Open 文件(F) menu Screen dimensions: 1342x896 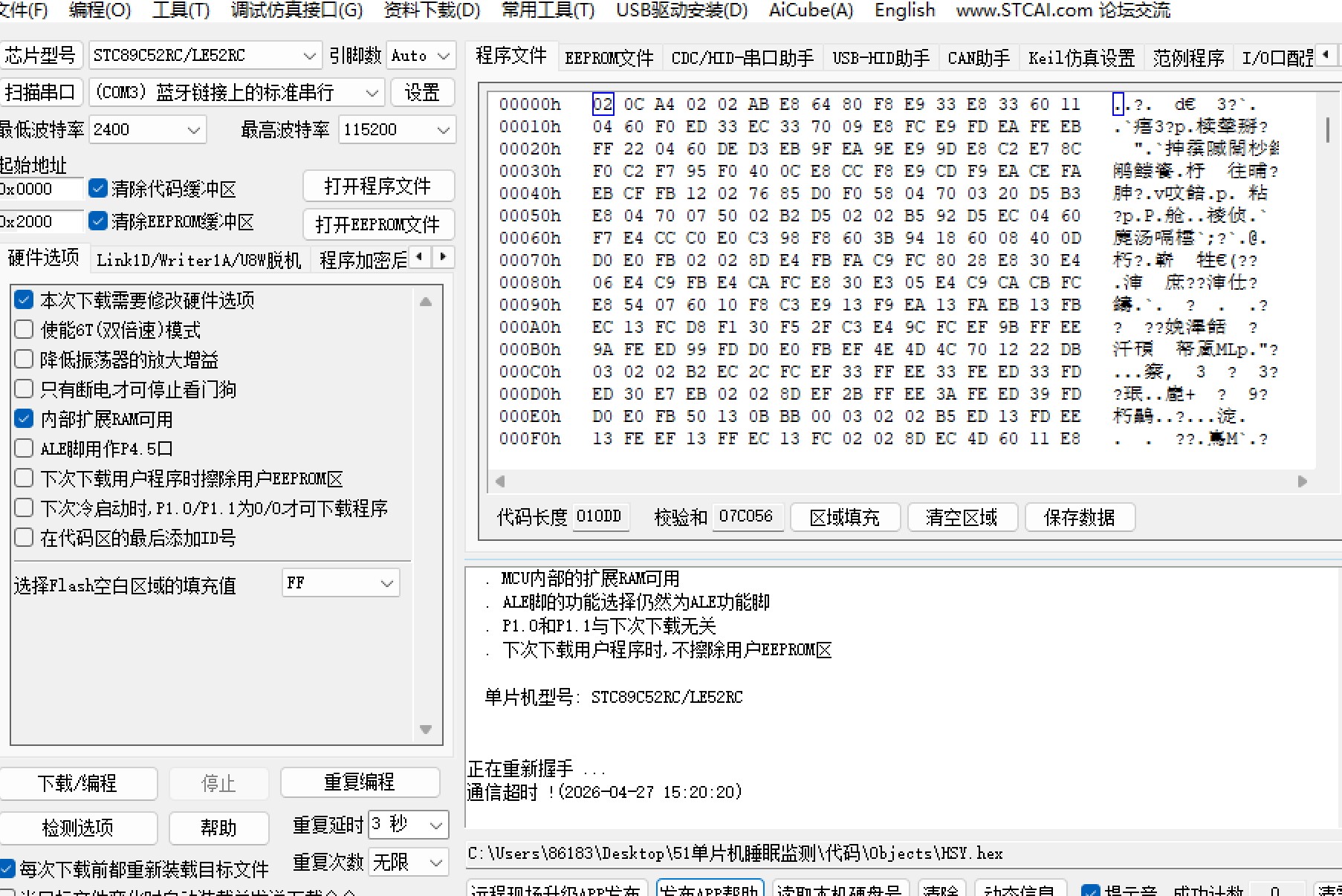[24, 10]
